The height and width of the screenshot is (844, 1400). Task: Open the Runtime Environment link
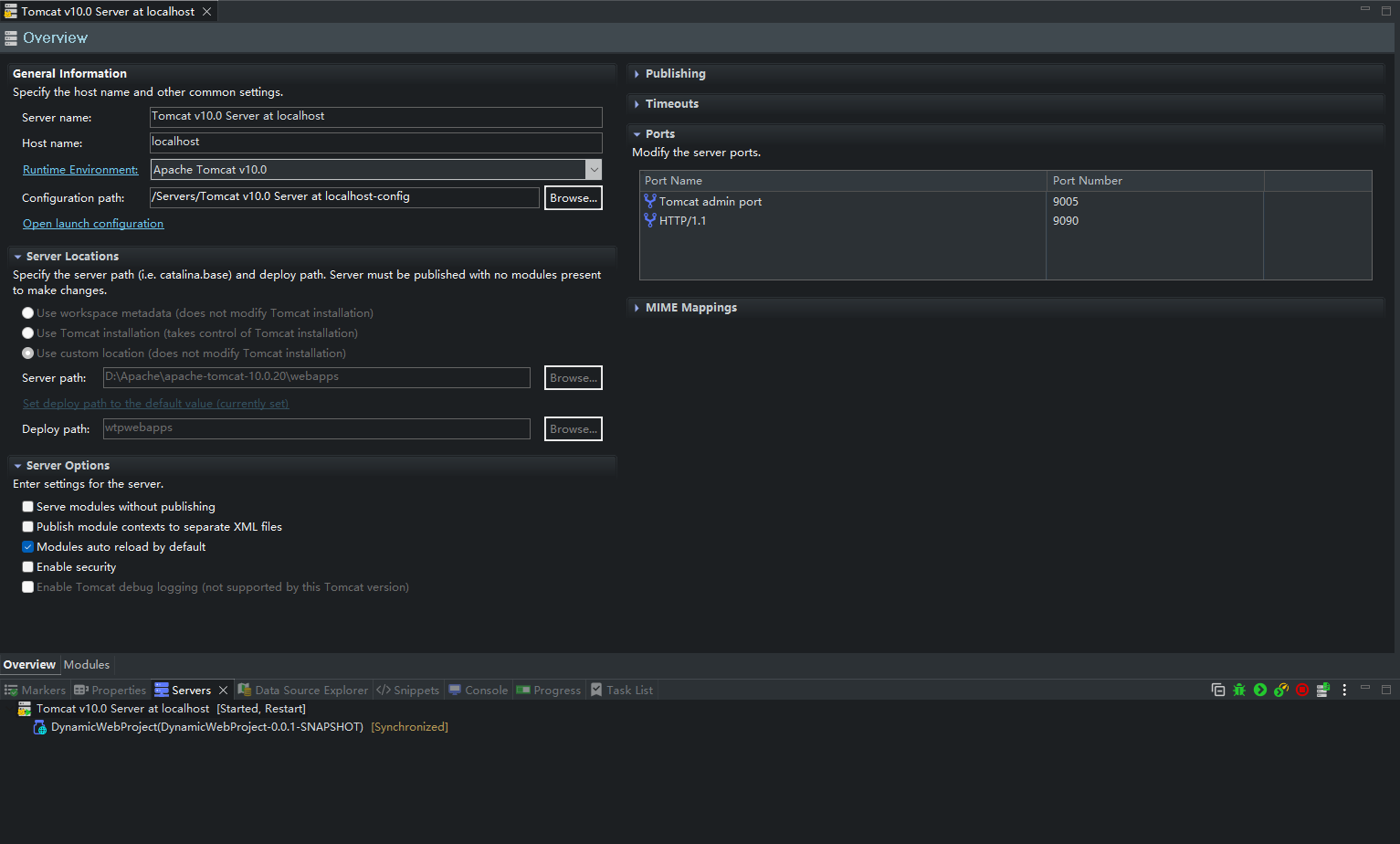click(x=80, y=170)
